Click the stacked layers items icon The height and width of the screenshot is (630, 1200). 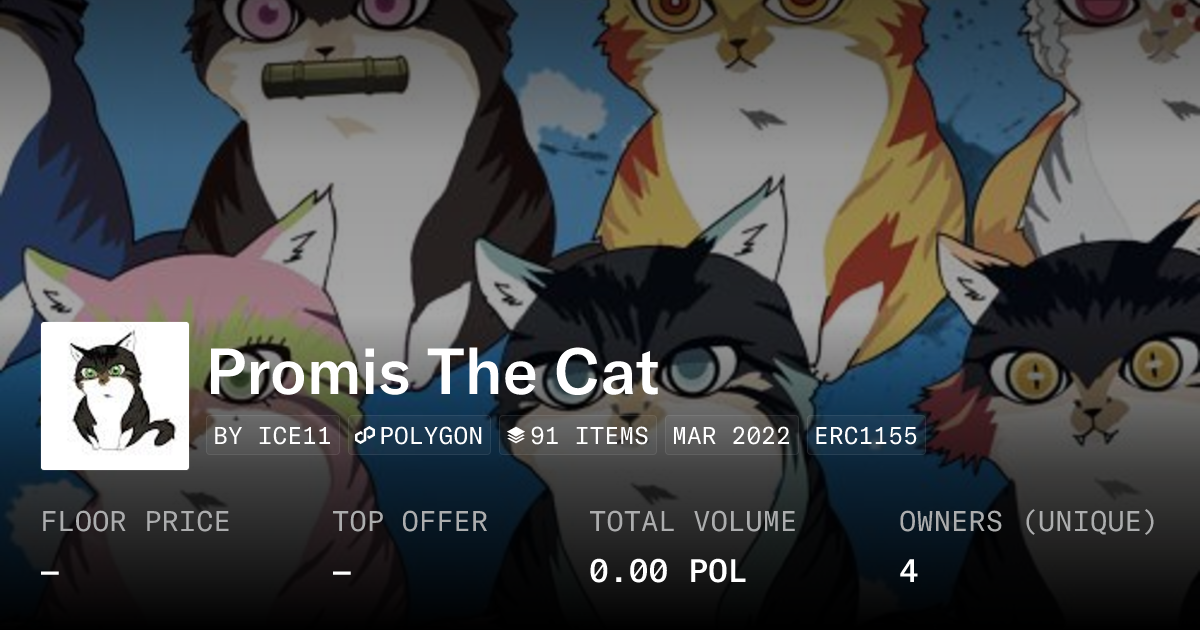pyautogui.click(x=516, y=436)
